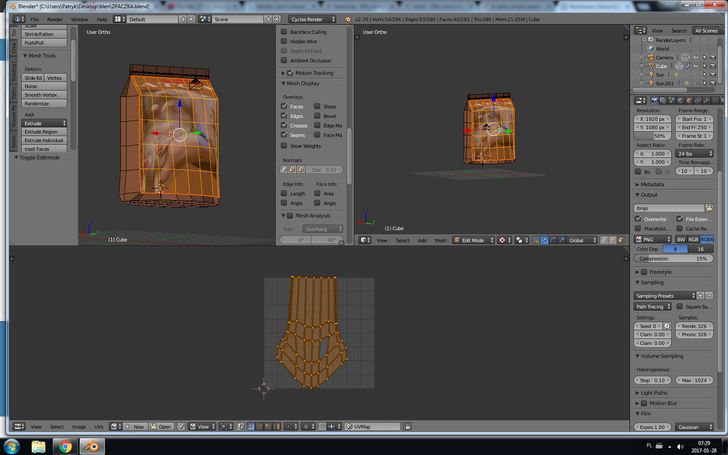This screenshot has width=728, height=455.
Task: Open the Sampling Presets dropdown
Action: [664, 296]
